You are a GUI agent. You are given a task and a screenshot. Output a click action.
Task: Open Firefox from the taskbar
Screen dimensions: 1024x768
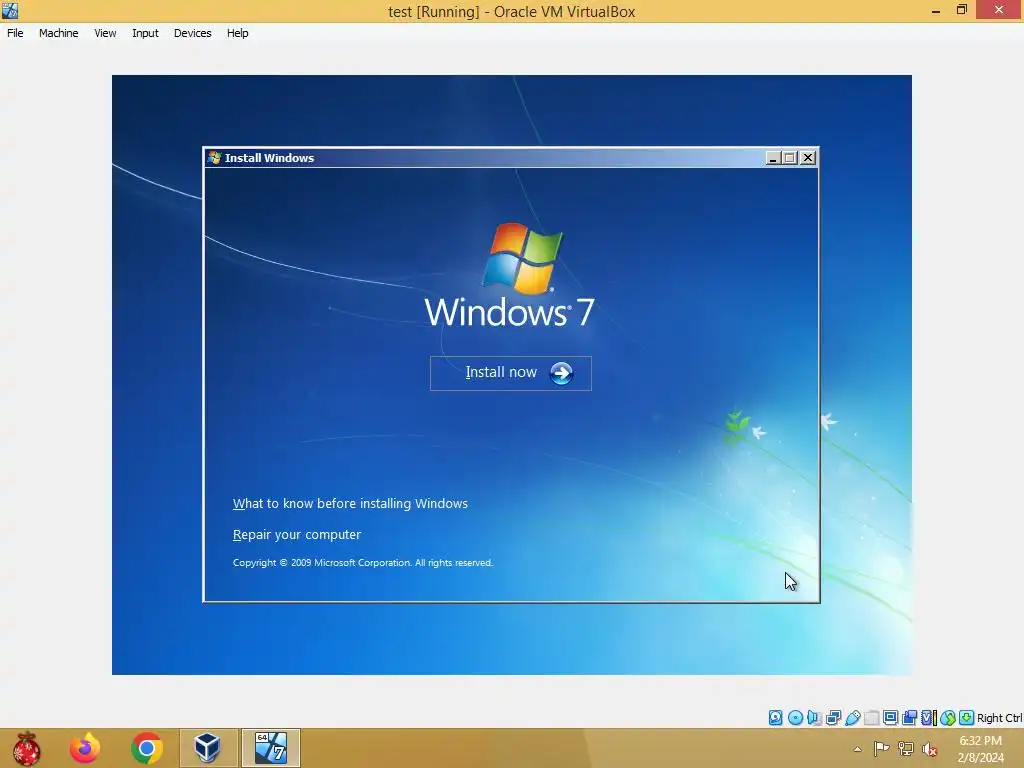(85, 748)
